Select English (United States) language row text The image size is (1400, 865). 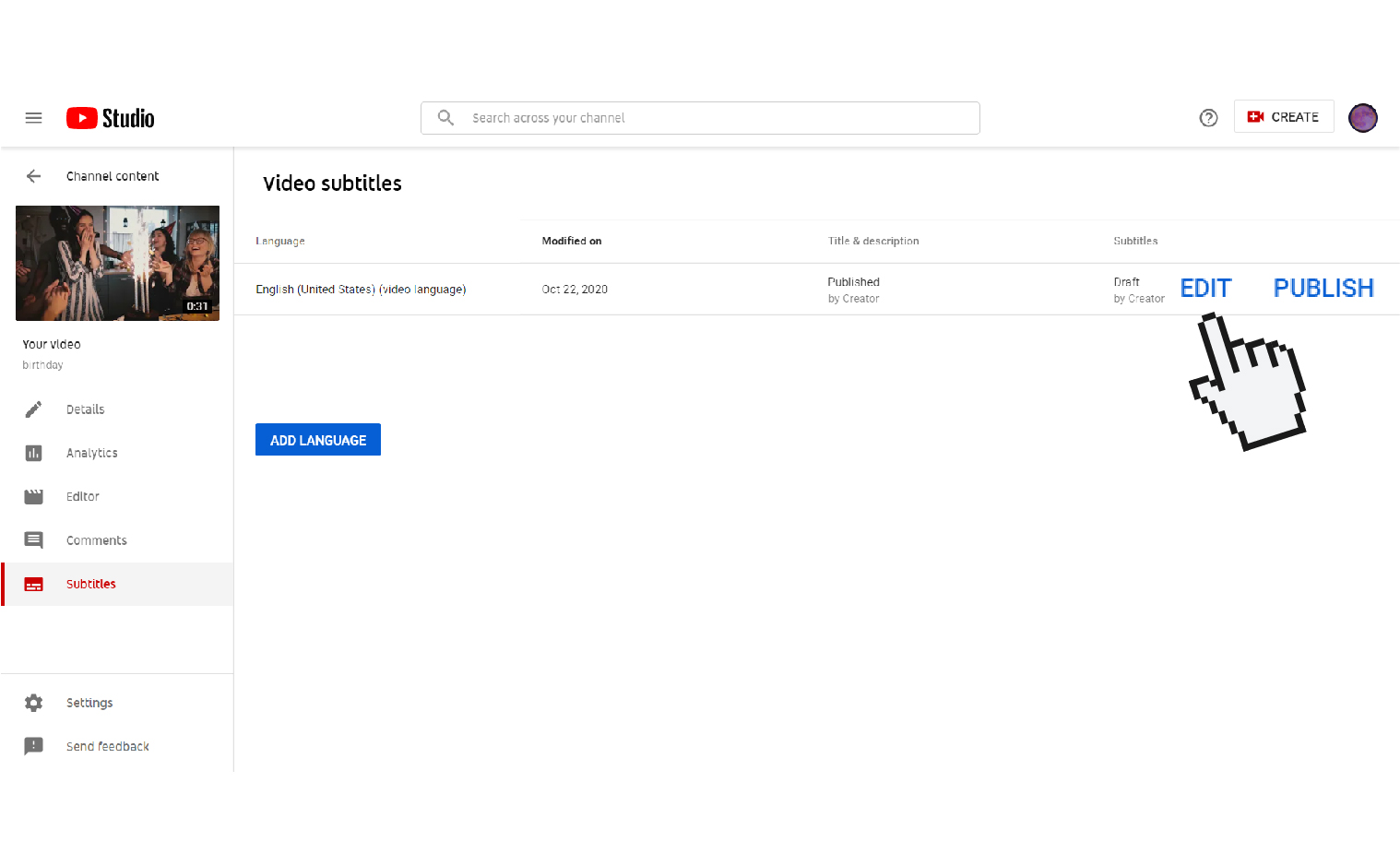pos(361,290)
